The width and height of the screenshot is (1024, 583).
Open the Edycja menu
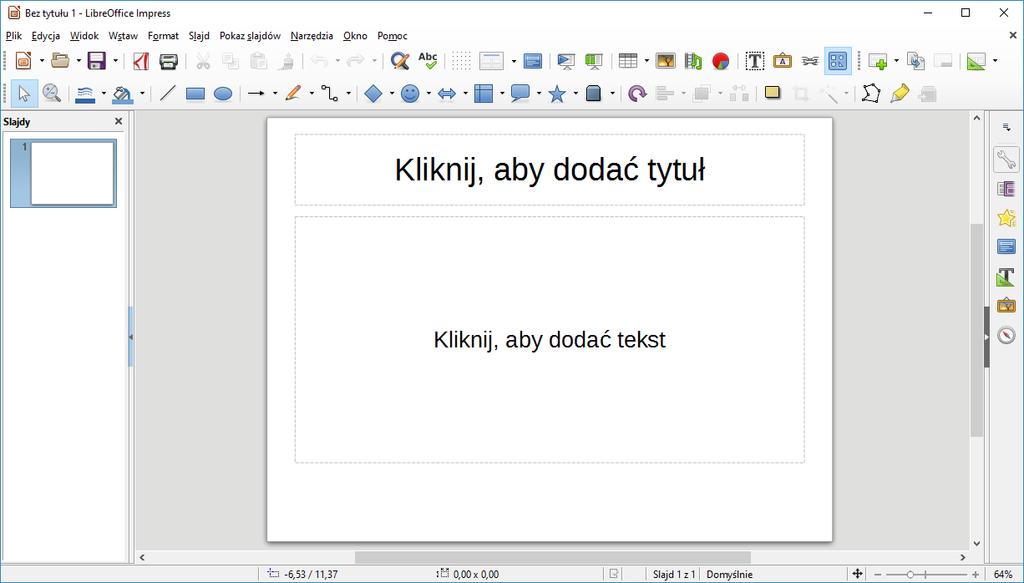point(46,36)
